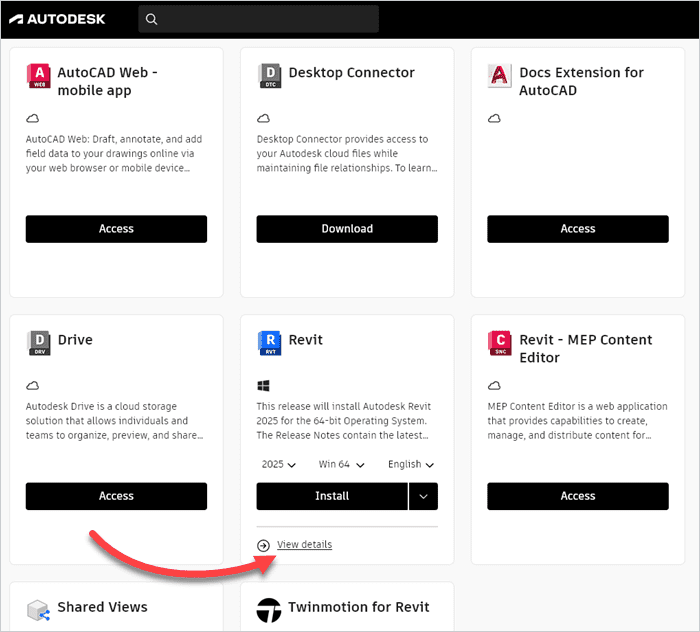Click the Revit product icon
Viewport: 700px width, 632px height.
click(x=270, y=343)
